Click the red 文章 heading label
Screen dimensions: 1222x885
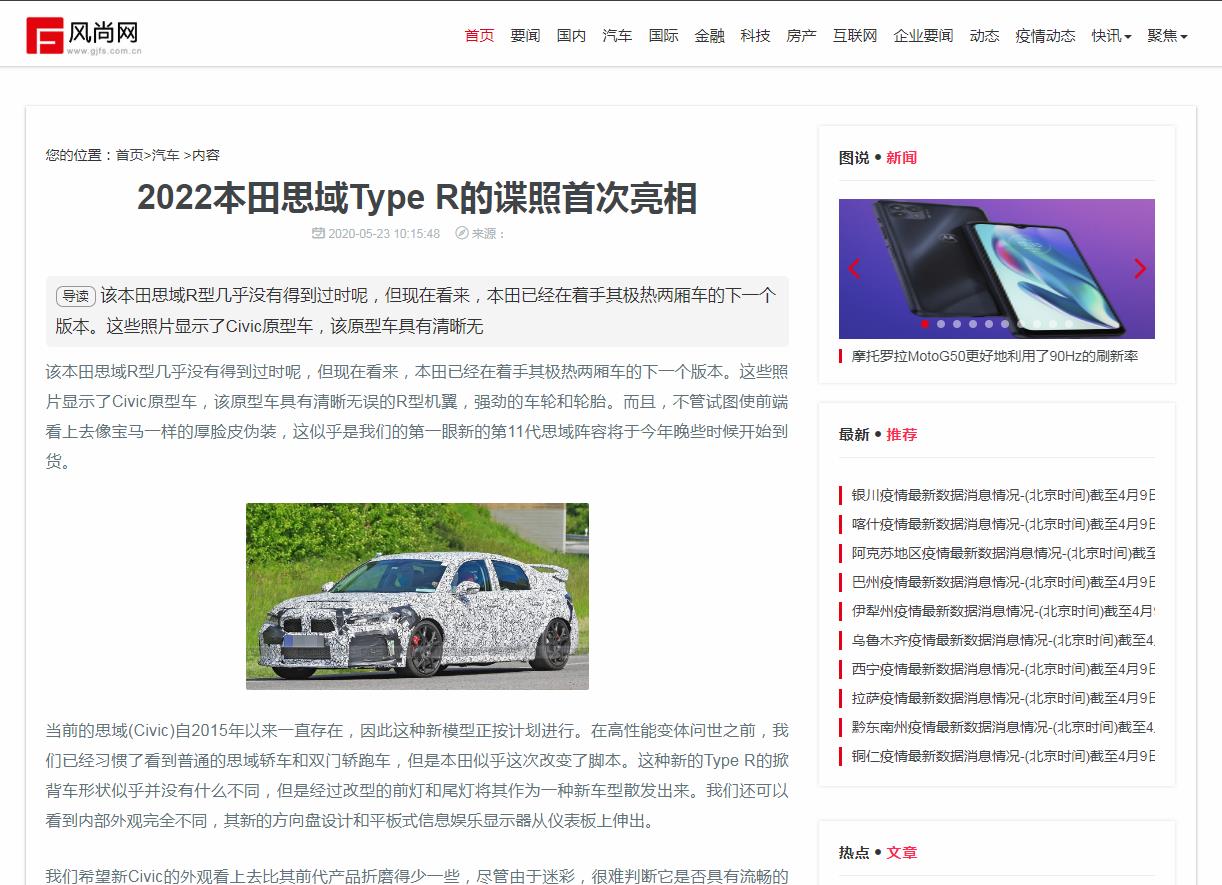point(901,852)
